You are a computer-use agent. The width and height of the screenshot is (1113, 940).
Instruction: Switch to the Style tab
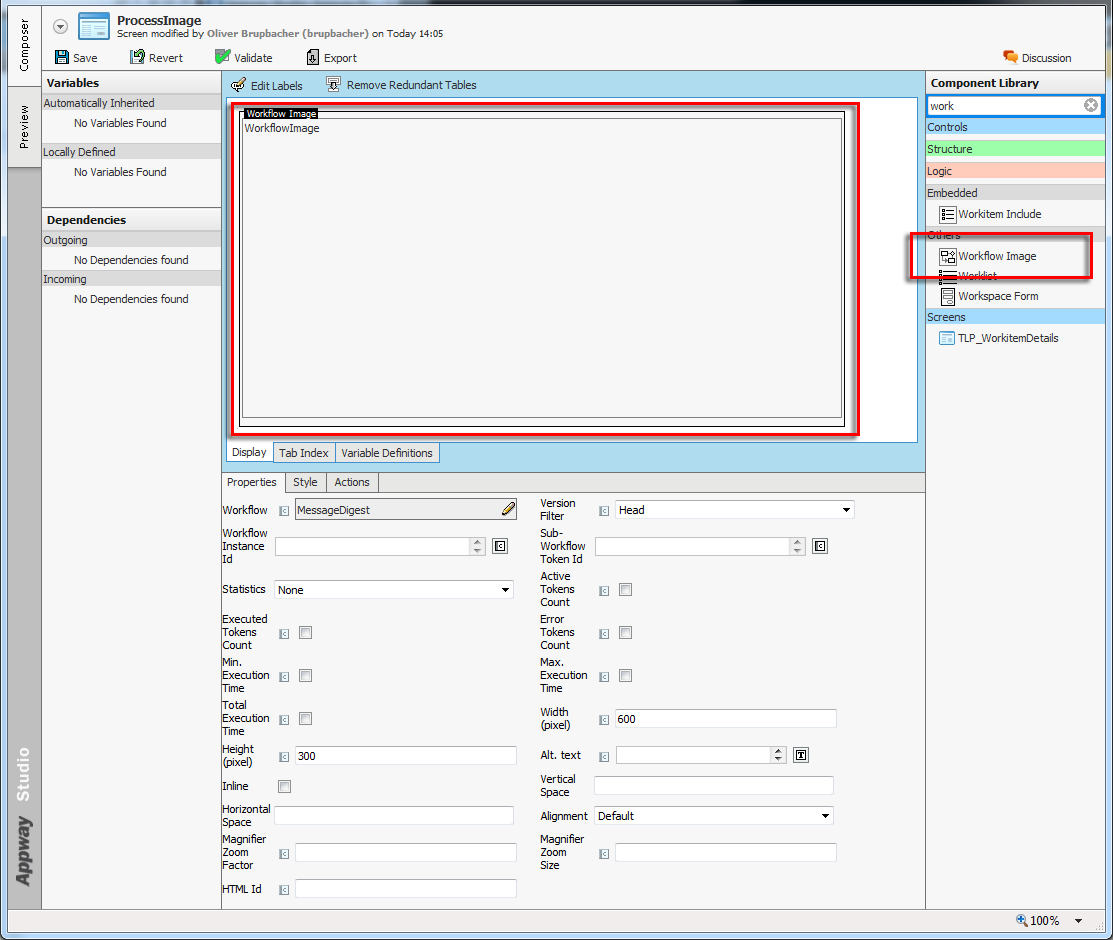pos(305,482)
